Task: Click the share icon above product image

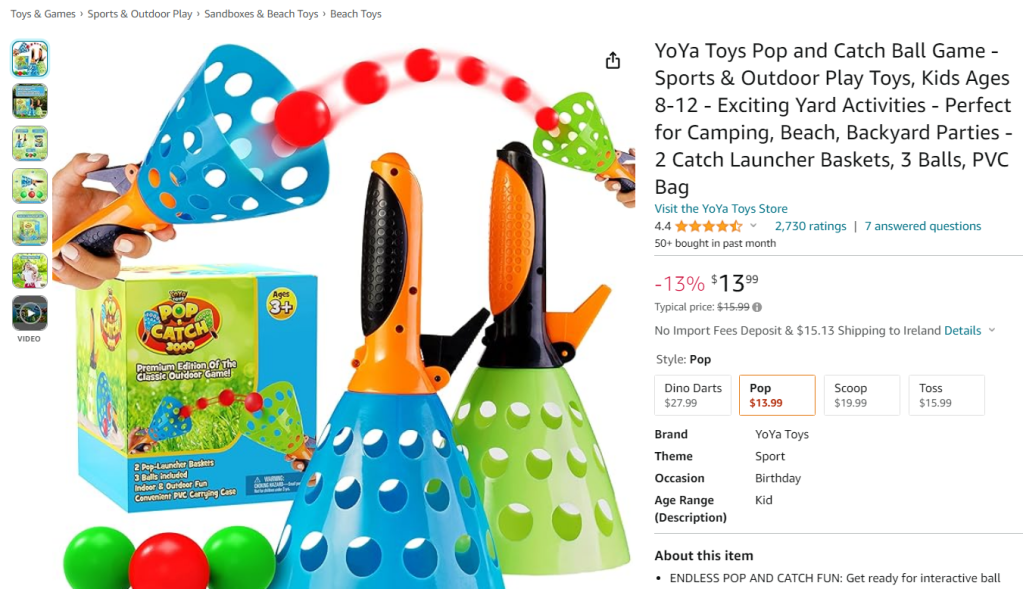Action: pyautogui.click(x=613, y=61)
